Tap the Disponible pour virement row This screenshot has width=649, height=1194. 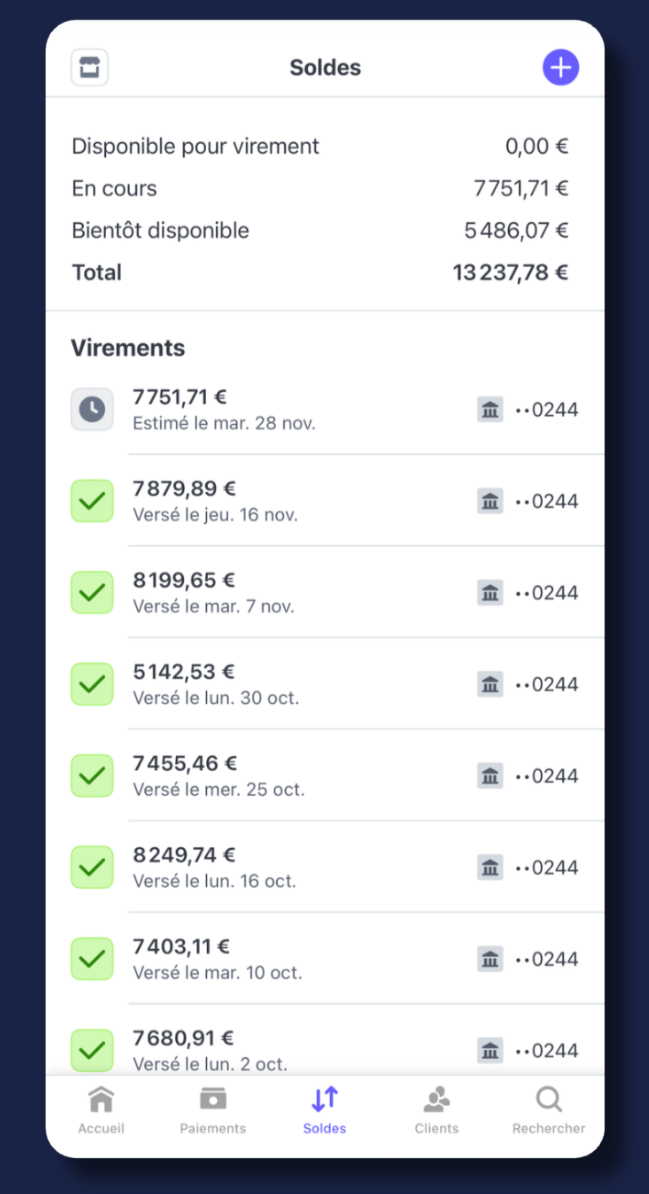click(x=320, y=147)
